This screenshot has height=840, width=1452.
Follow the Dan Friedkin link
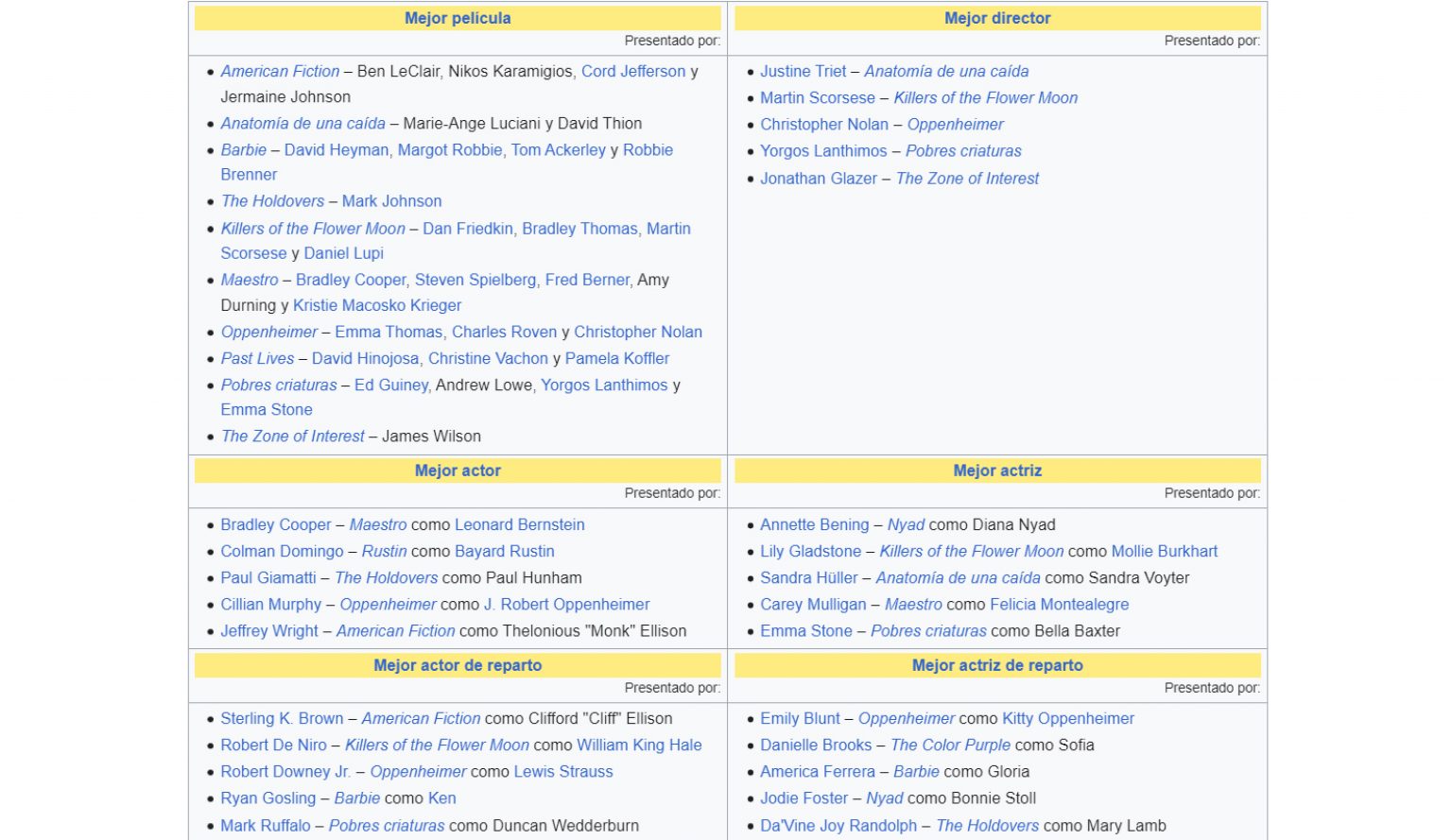tap(468, 228)
